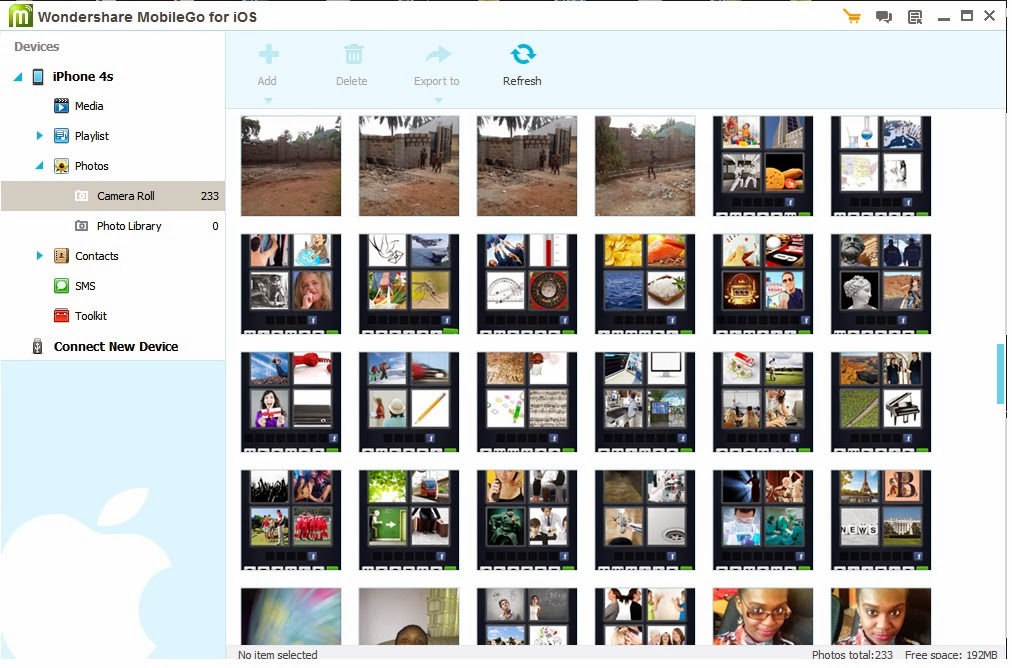Image resolution: width=1012 pixels, height=668 pixels.
Task: Collapse the Photos tree node
Action: coord(39,166)
